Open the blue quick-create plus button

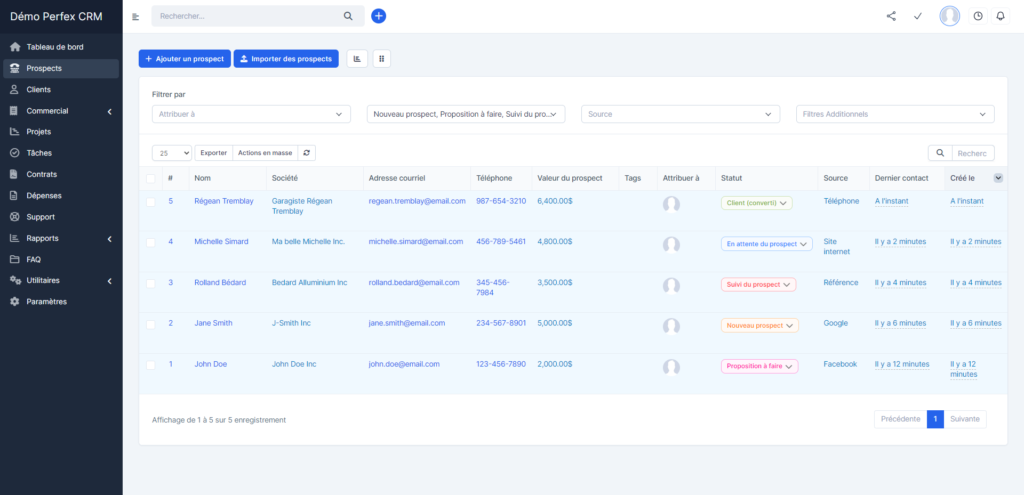tap(379, 16)
